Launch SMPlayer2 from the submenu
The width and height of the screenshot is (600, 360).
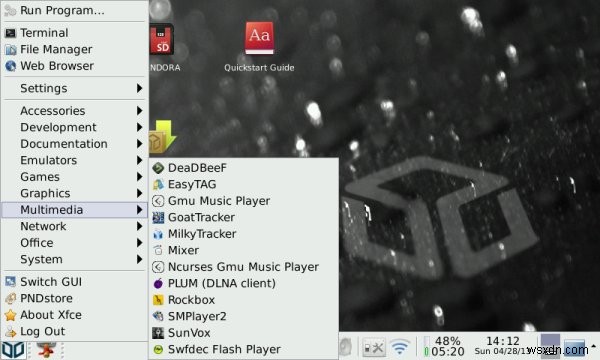coord(244,316)
